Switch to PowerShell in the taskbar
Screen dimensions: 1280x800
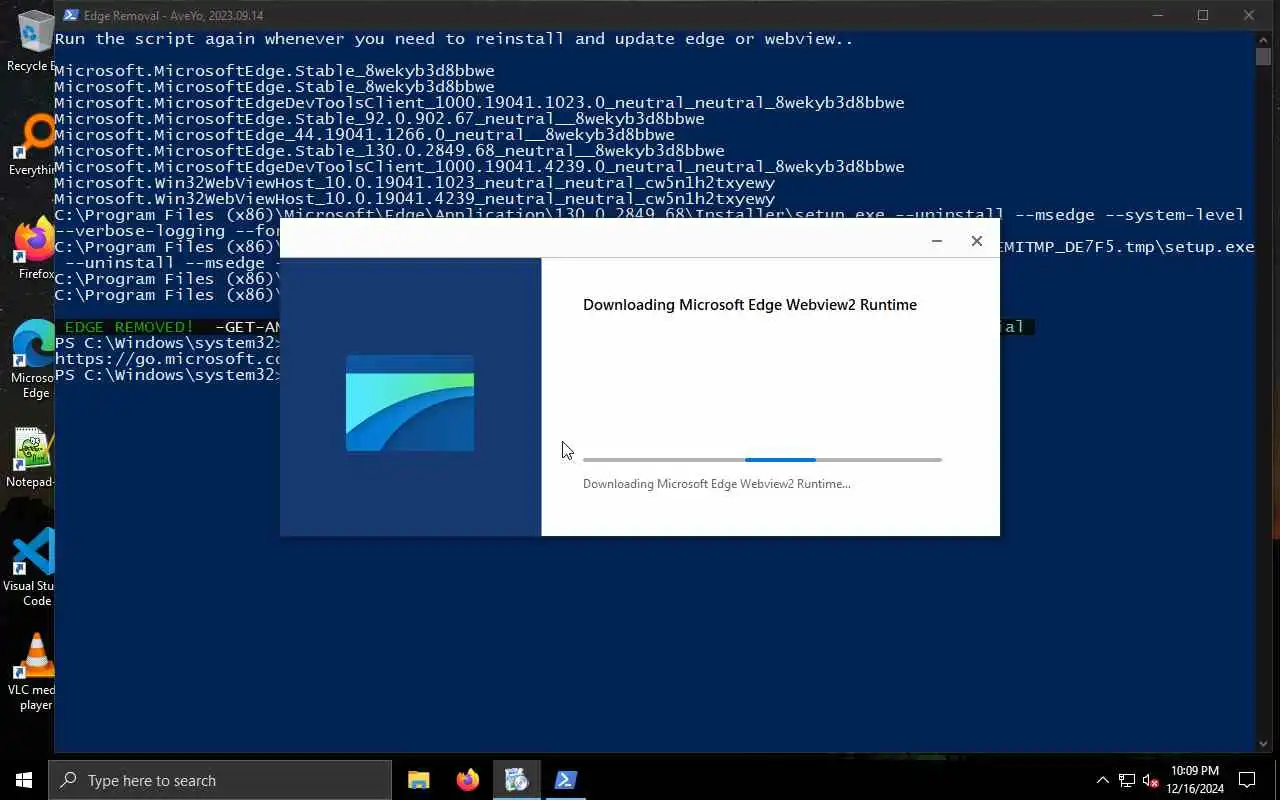coord(565,780)
